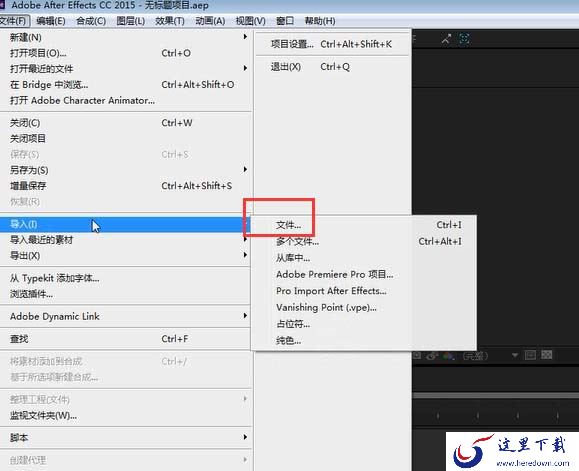Click the snapshot icon below the viewer
This screenshot has height=471, width=579.
(x=417, y=355)
